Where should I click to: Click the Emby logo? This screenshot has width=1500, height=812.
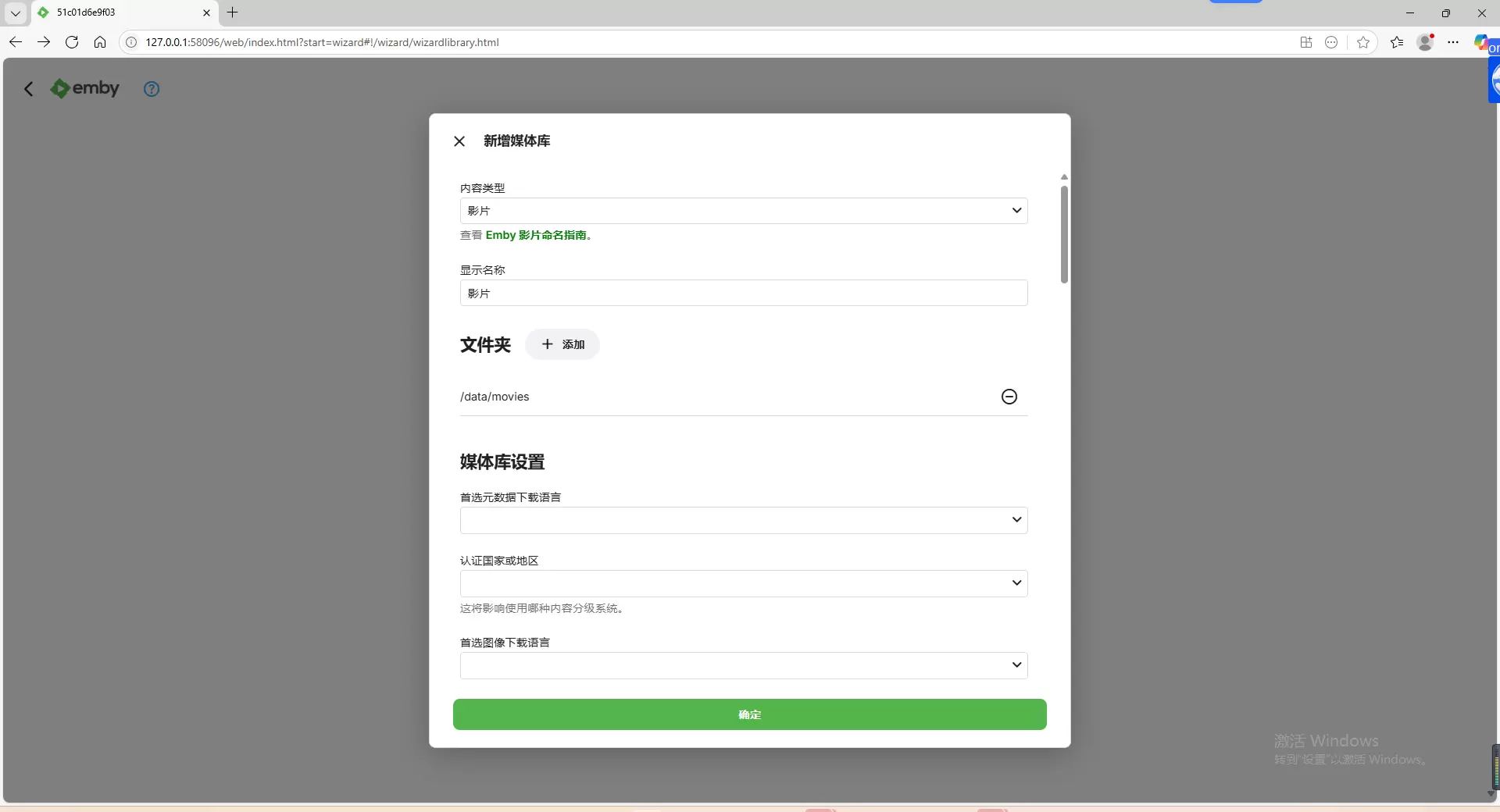click(x=85, y=89)
